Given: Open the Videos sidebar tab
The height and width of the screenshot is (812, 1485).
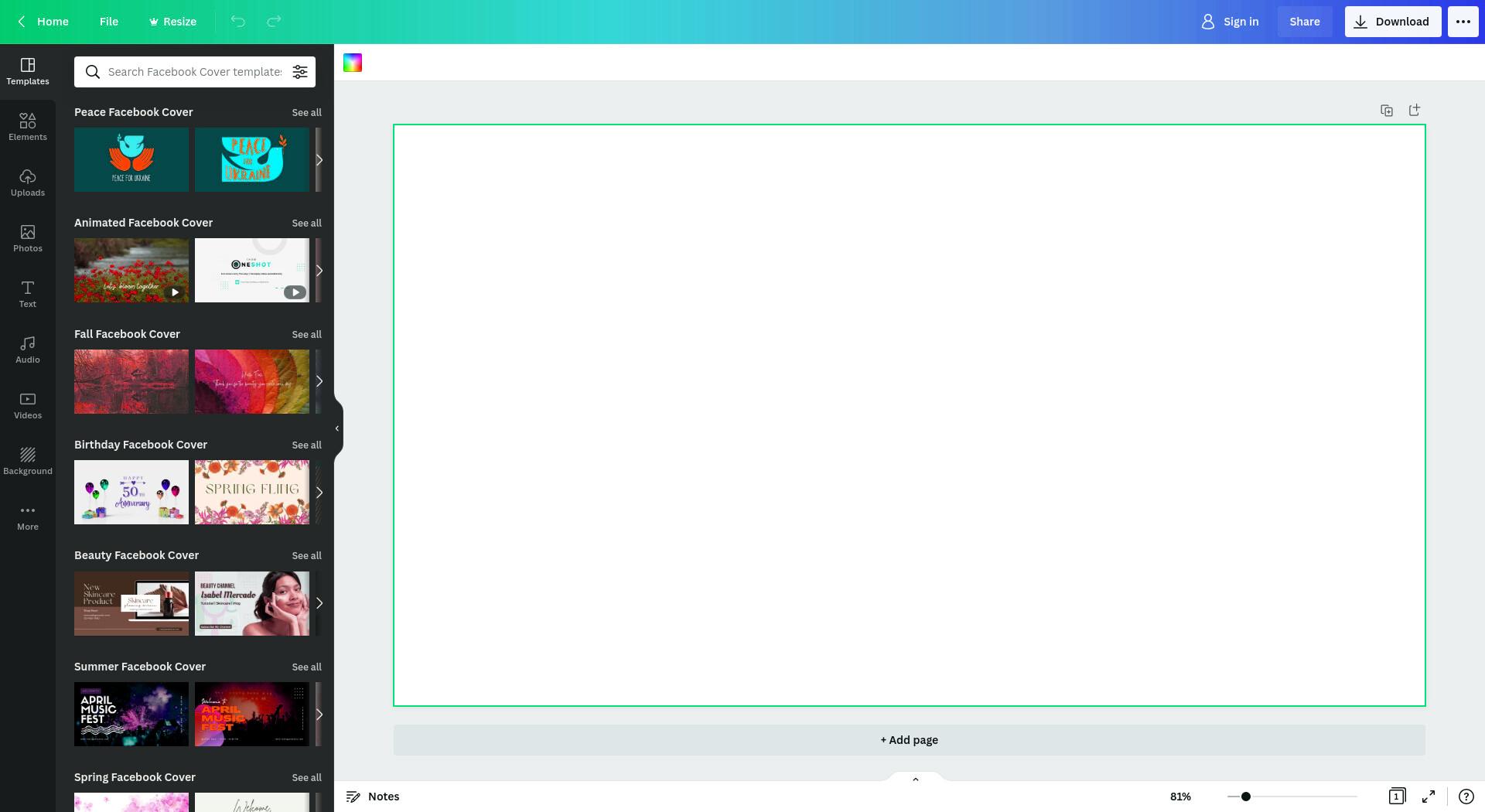Looking at the screenshot, I should coord(28,406).
